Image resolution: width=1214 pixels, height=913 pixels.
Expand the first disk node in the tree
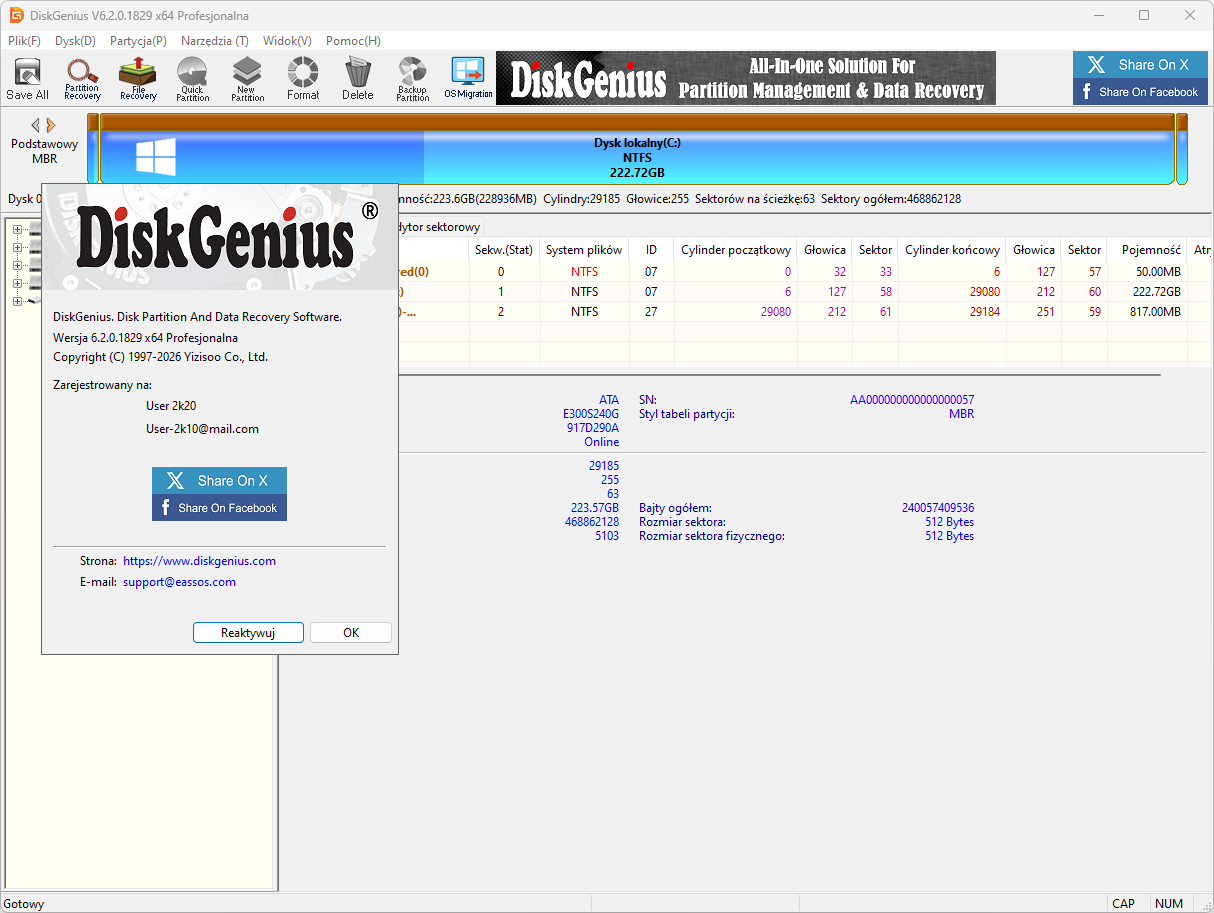coord(17,229)
